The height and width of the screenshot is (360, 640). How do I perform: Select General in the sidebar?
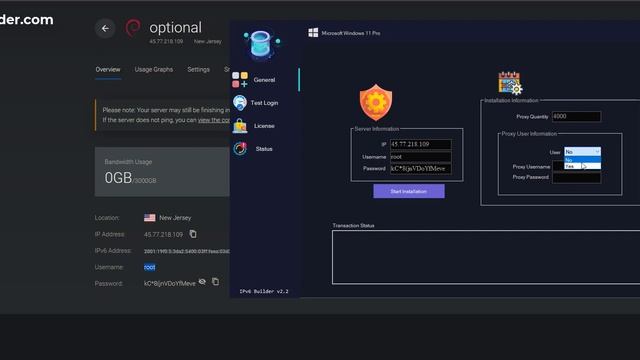264,80
